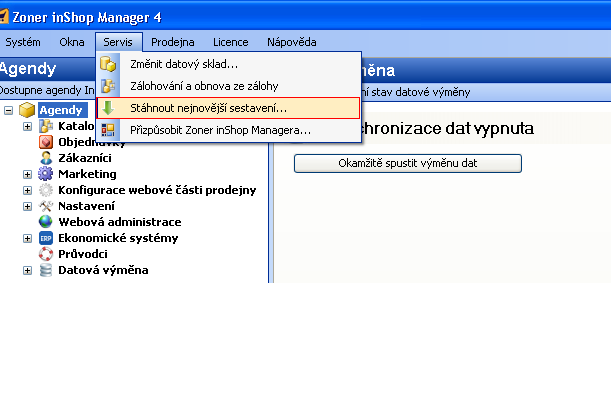Click the customize Manager icon
The width and height of the screenshot is (611, 400).
click(x=108, y=130)
